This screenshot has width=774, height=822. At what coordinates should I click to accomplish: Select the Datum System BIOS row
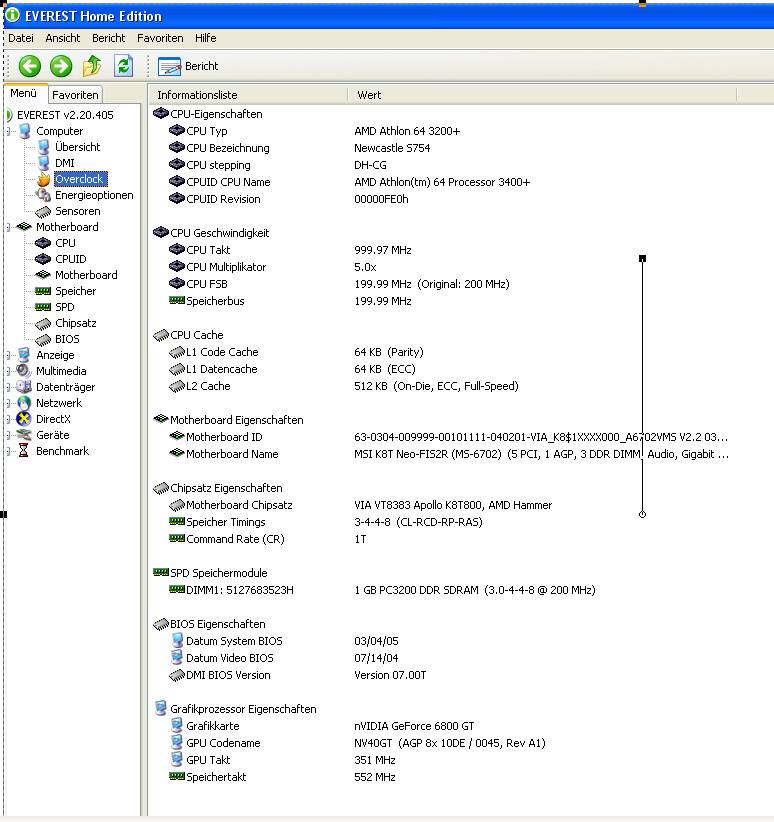pos(284,641)
